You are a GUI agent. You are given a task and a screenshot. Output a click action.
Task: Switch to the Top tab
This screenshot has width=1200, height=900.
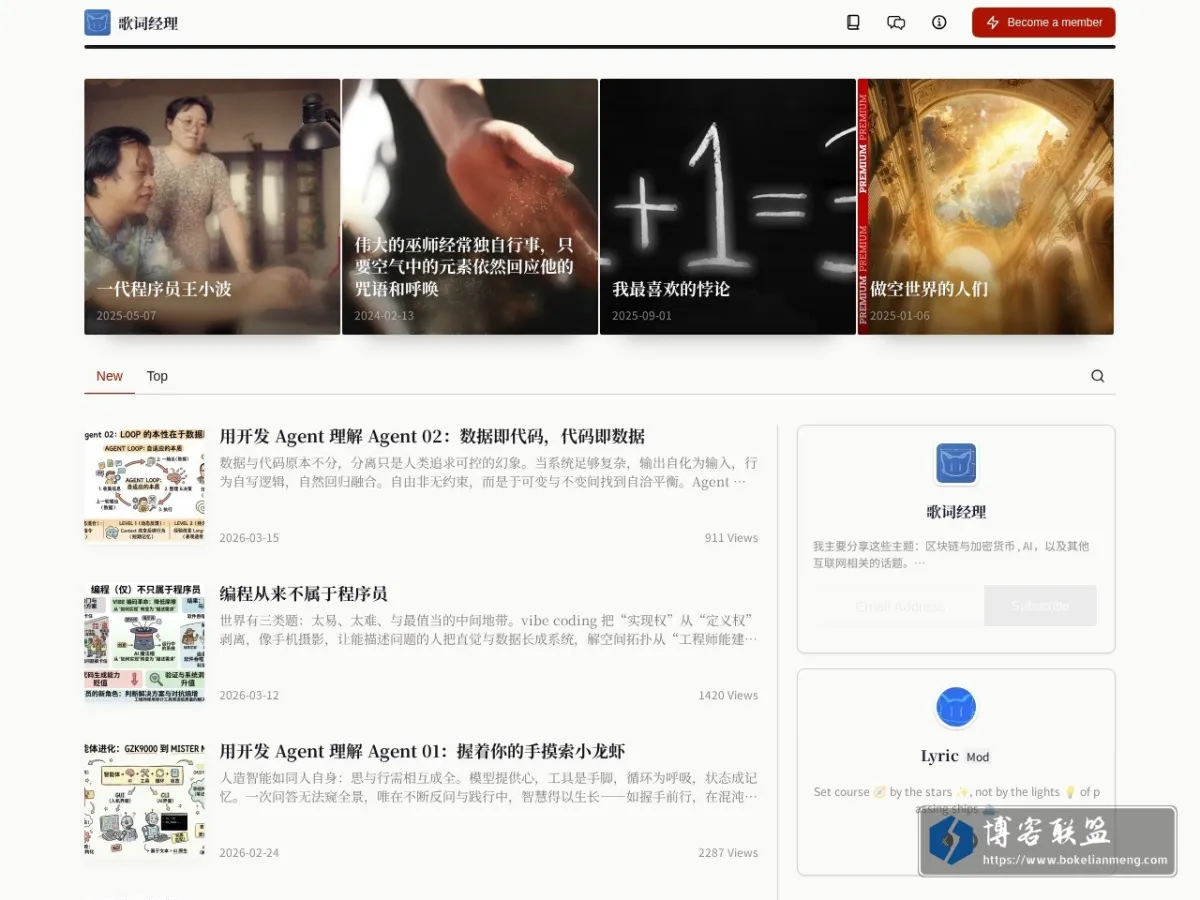coord(157,376)
